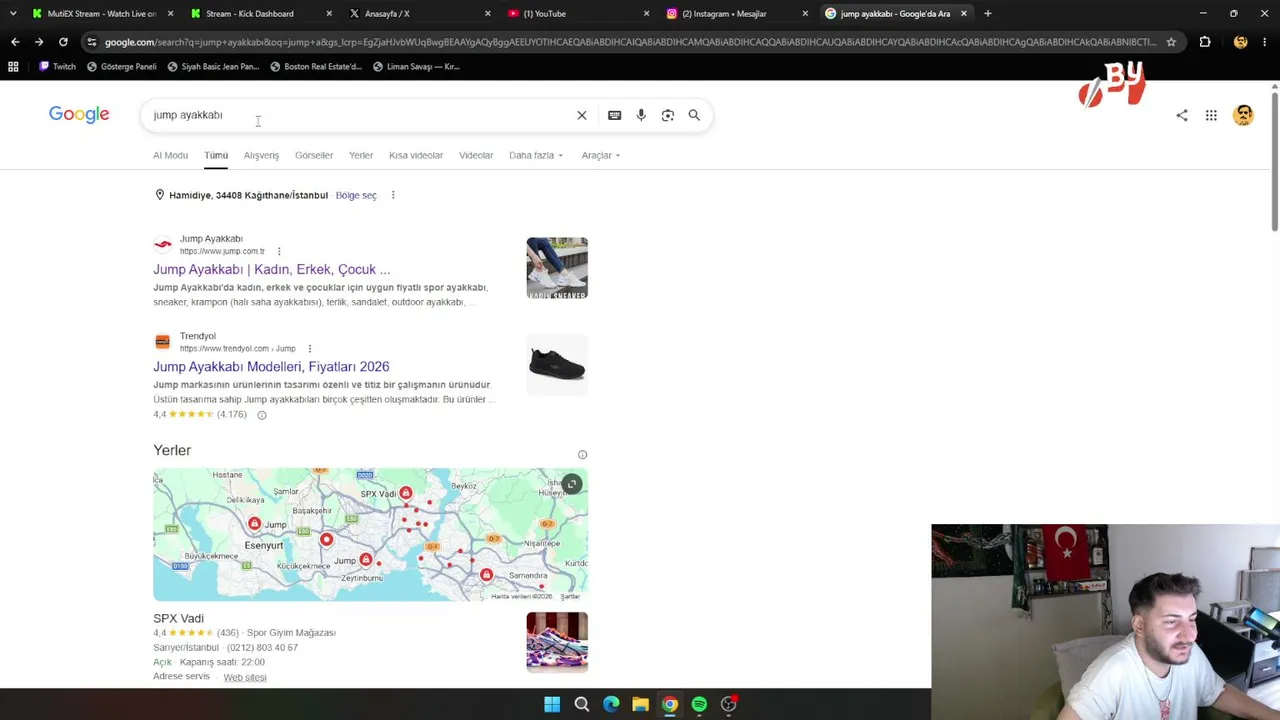Open Windows taskbar search
Viewport: 1280px width, 720px height.
pyautogui.click(x=581, y=704)
